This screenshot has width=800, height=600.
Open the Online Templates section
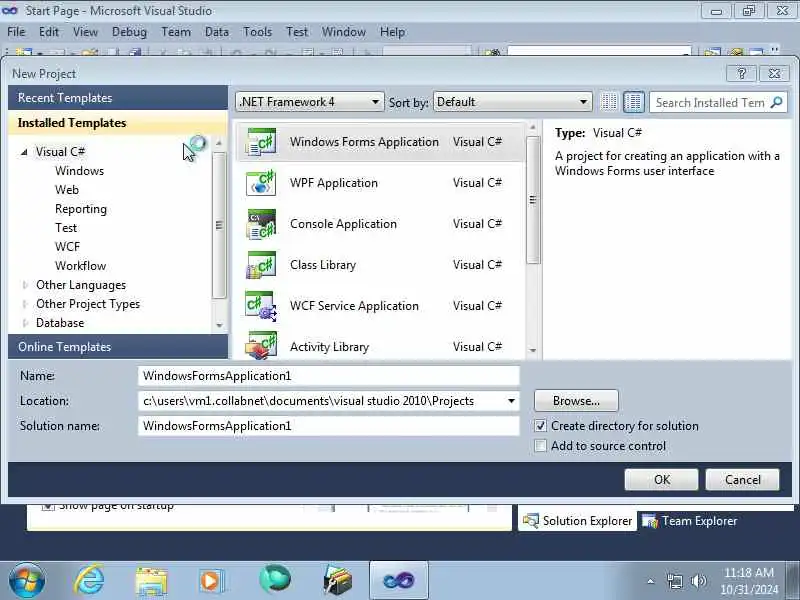tap(118, 347)
